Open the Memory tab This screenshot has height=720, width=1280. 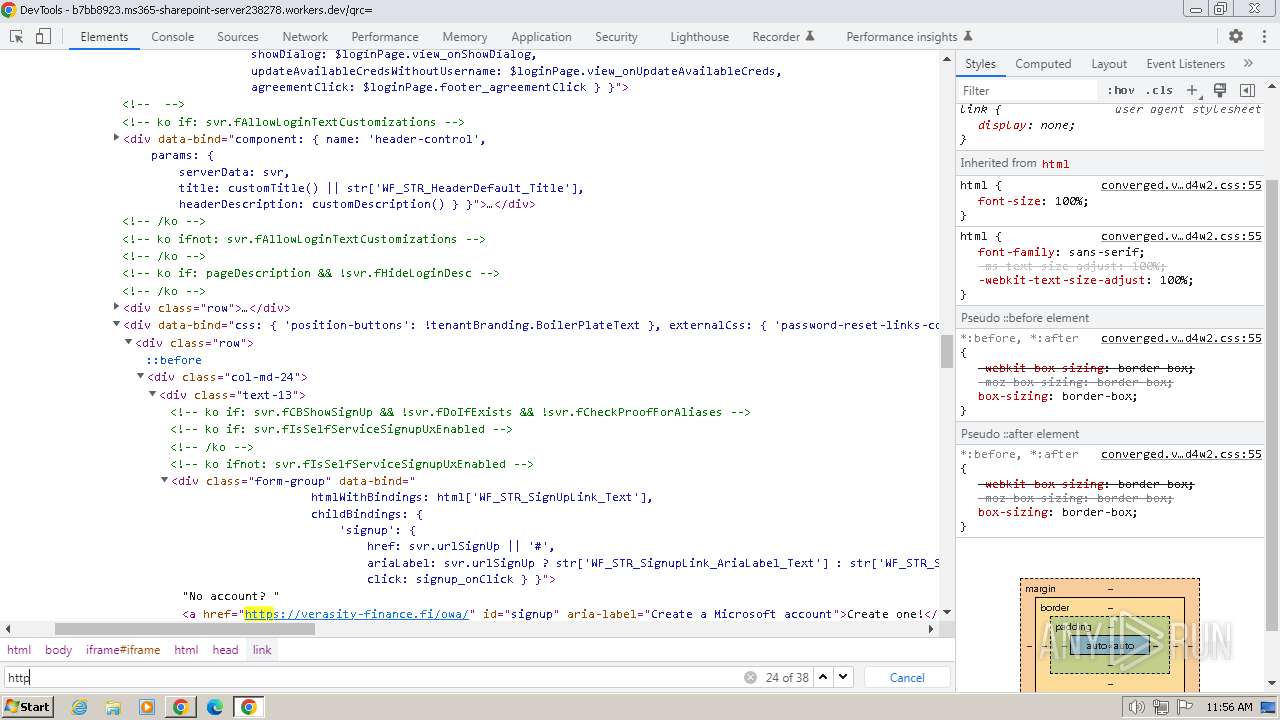click(x=465, y=36)
